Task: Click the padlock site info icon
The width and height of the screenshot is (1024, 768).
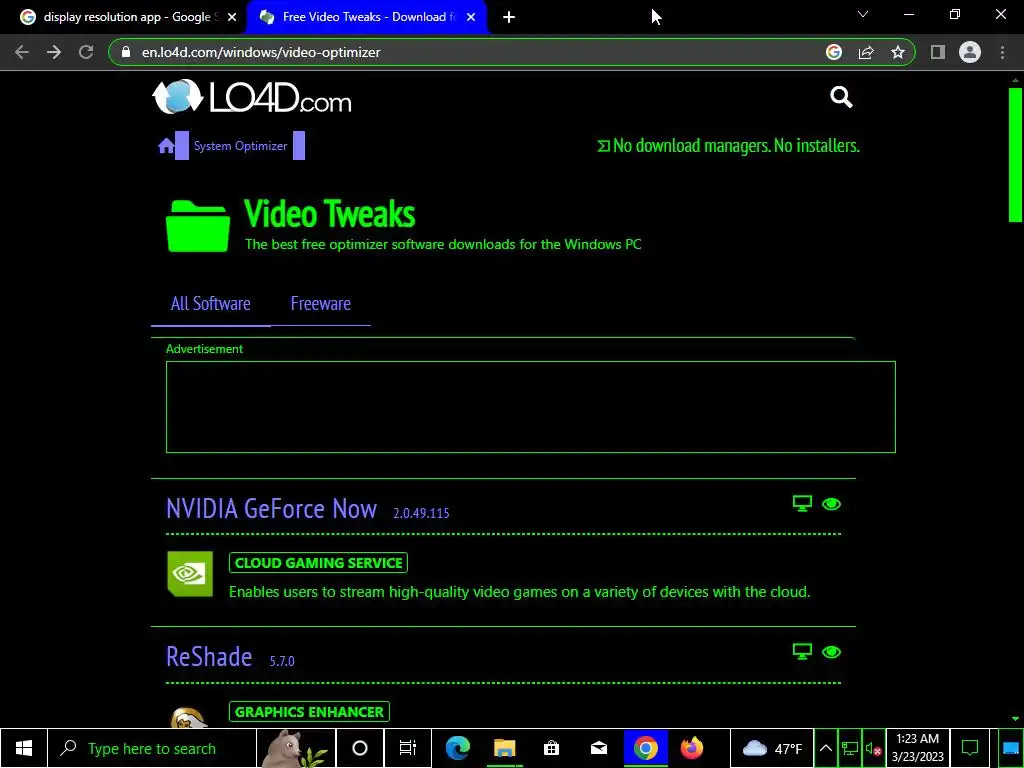Action: pyautogui.click(x=126, y=52)
